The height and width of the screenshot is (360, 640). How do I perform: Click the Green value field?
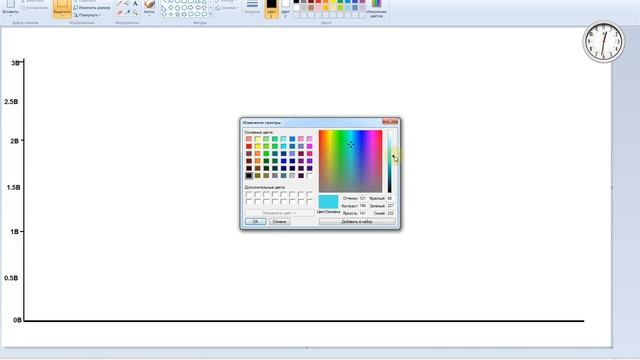click(x=391, y=206)
